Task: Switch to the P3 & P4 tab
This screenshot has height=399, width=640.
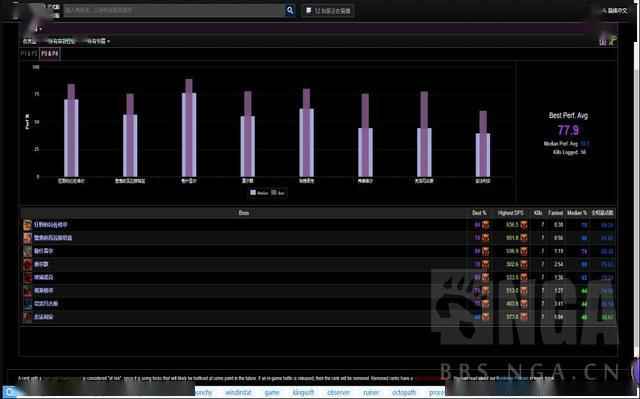Action: [x=50, y=54]
